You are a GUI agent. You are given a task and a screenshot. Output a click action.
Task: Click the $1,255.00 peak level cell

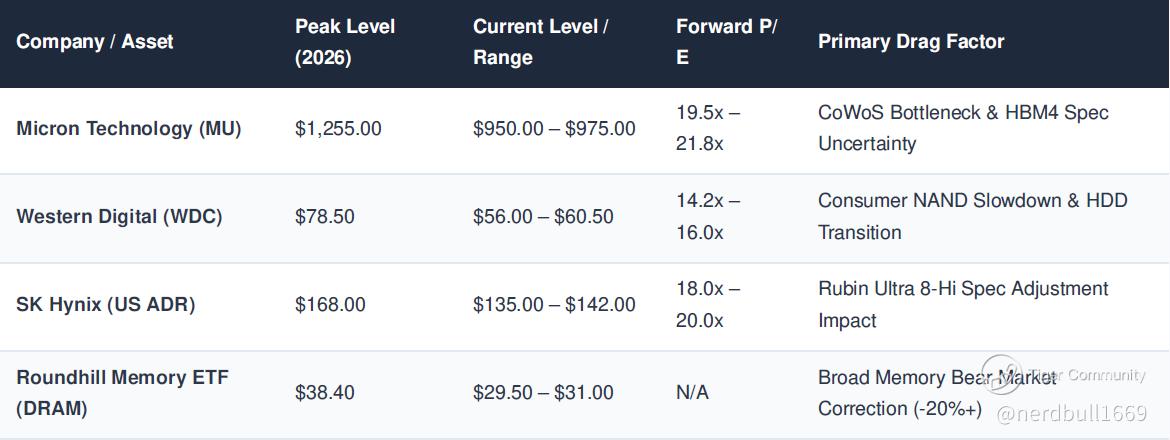pyautogui.click(x=338, y=129)
